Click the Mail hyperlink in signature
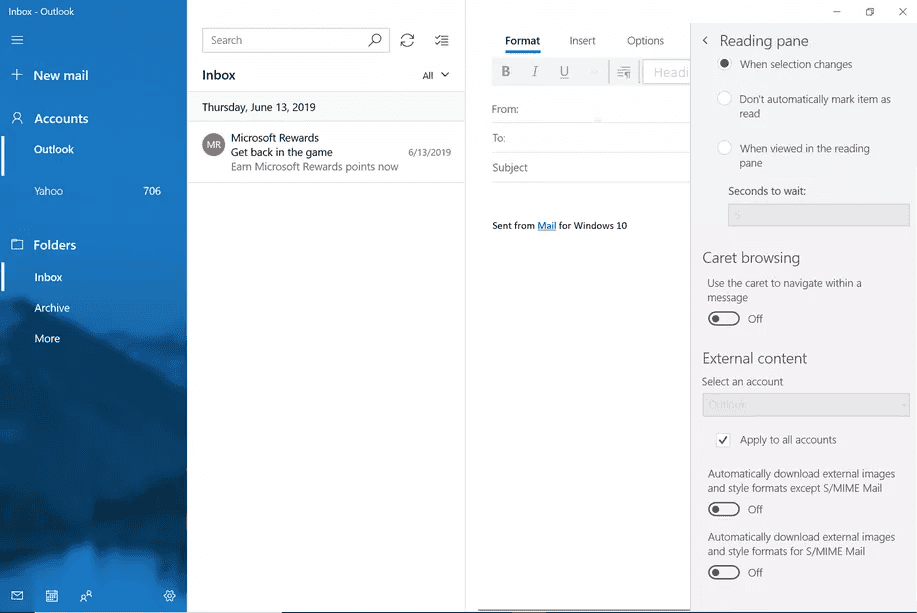 pyautogui.click(x=546, y=226)
